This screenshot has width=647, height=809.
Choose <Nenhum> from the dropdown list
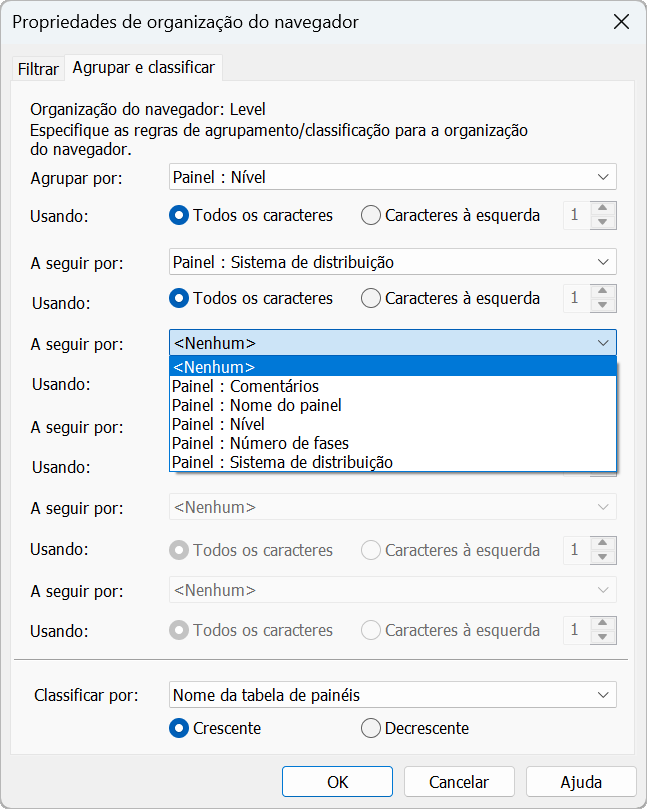coord(392,367)
